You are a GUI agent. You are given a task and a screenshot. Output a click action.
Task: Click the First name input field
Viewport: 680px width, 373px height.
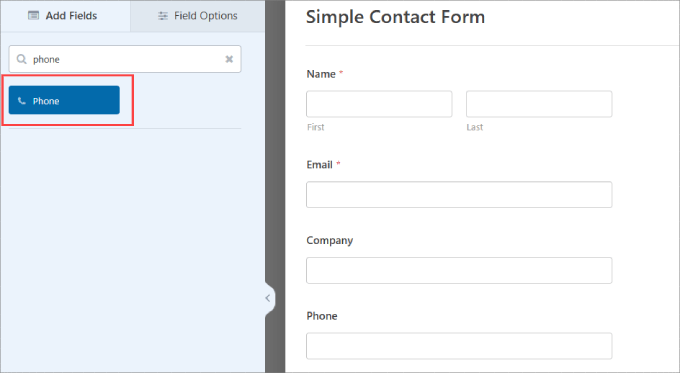pyautogui.click(x=379, y=104)
